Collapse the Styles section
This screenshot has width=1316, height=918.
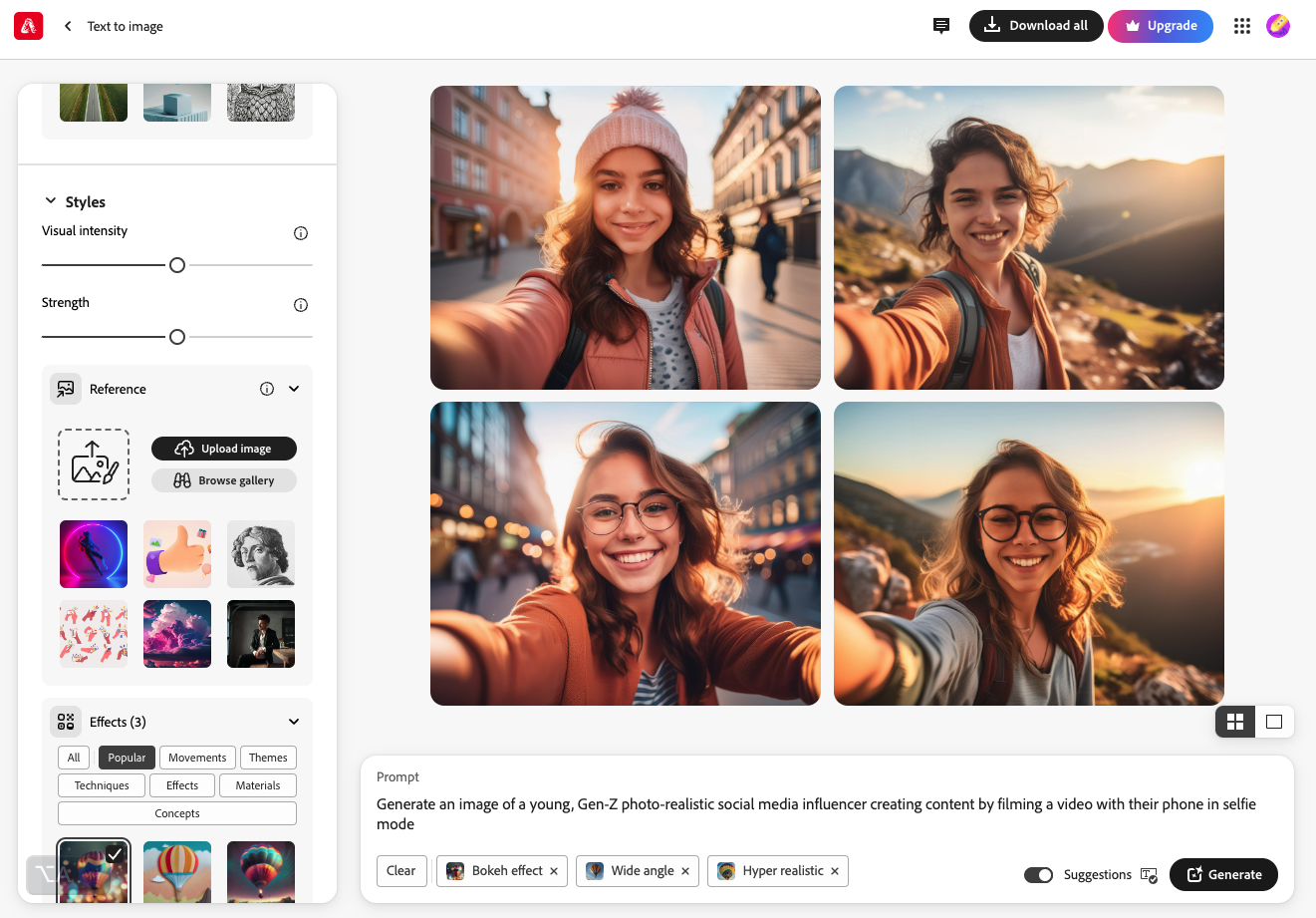(x=51, y=200)
